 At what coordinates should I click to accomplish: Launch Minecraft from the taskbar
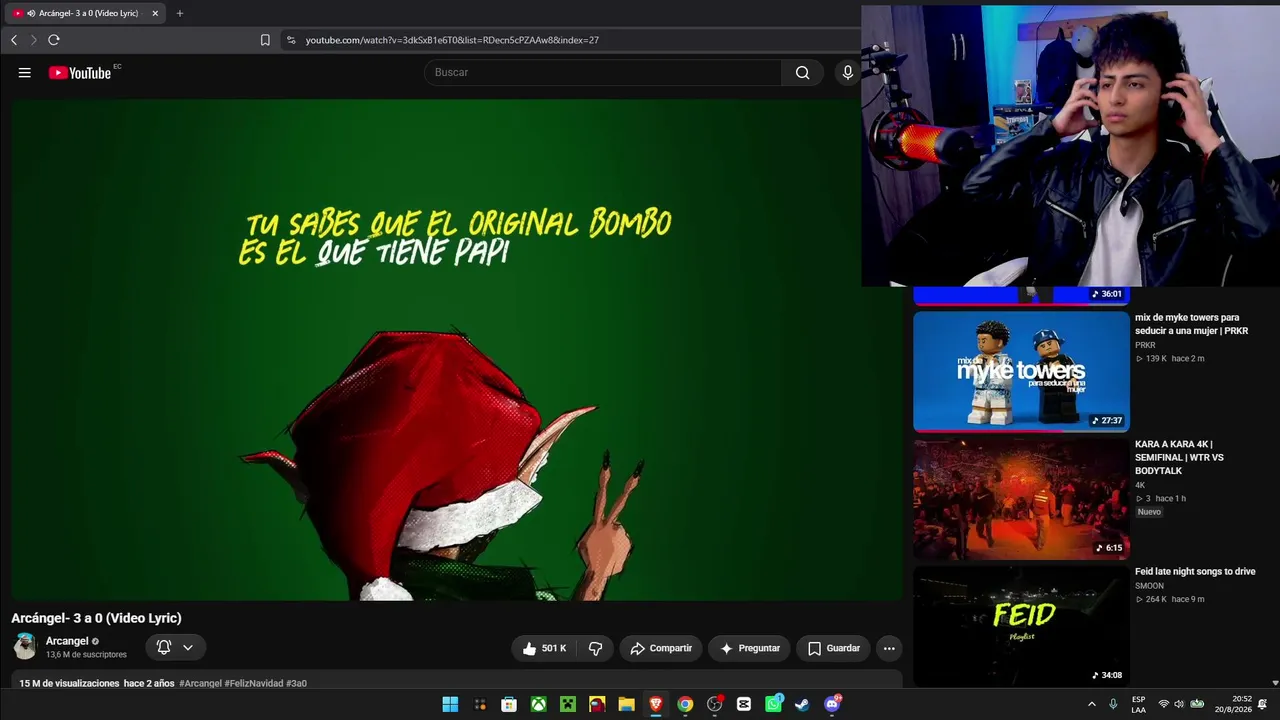[x=568, y=704]
